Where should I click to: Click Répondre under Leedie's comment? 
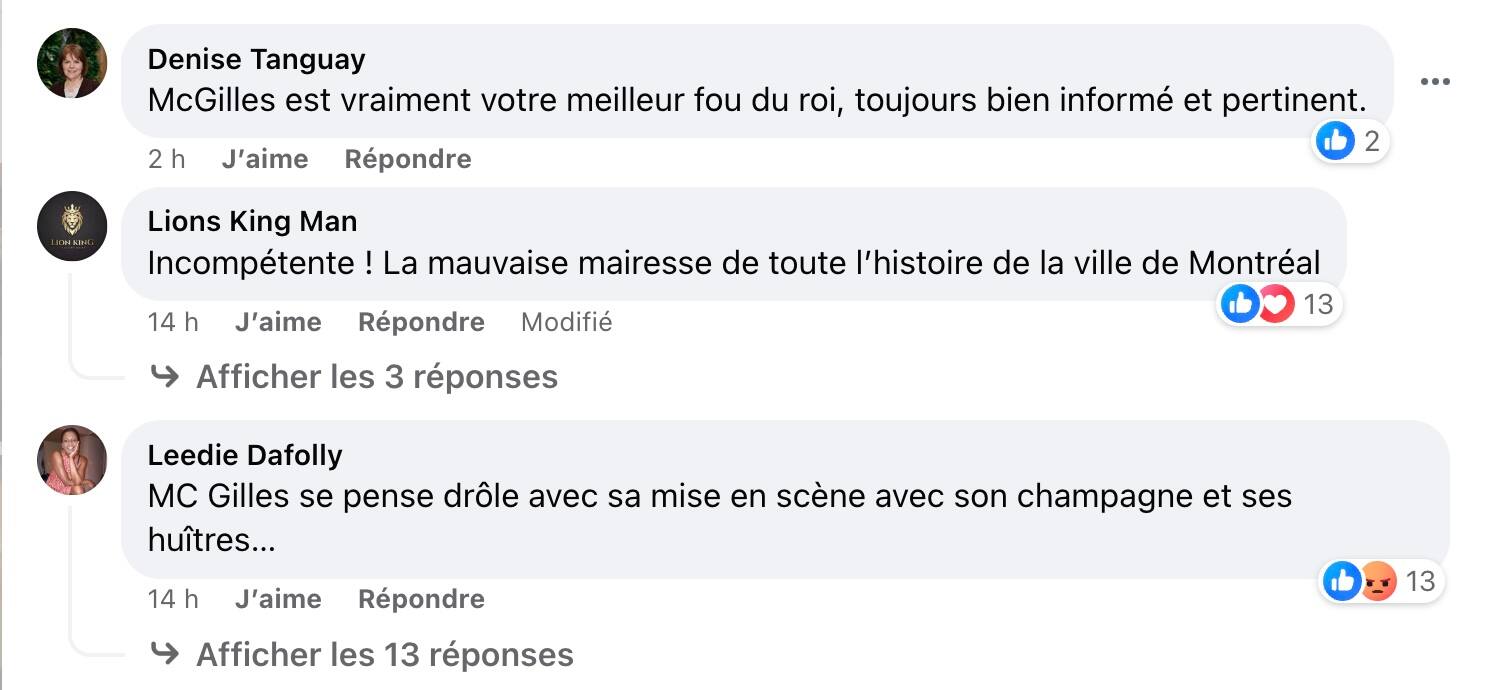pyautogui.click(x=421, y=599)
